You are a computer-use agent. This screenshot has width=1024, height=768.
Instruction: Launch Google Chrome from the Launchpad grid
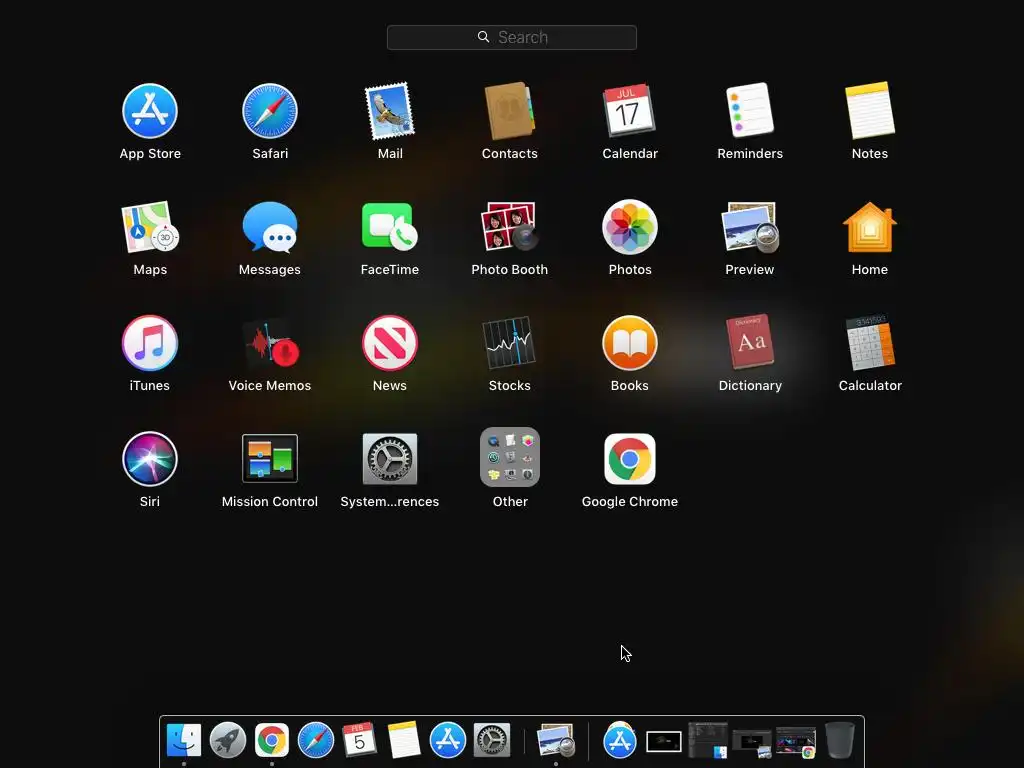[630, 459]
